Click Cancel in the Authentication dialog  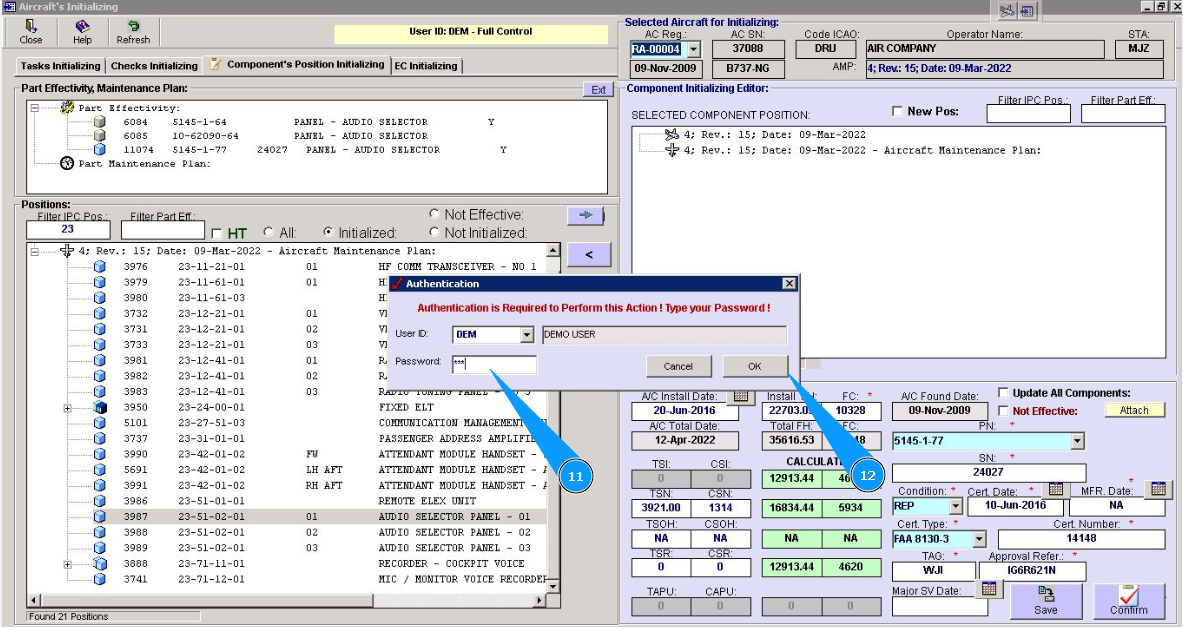click(x=678, y=367)
